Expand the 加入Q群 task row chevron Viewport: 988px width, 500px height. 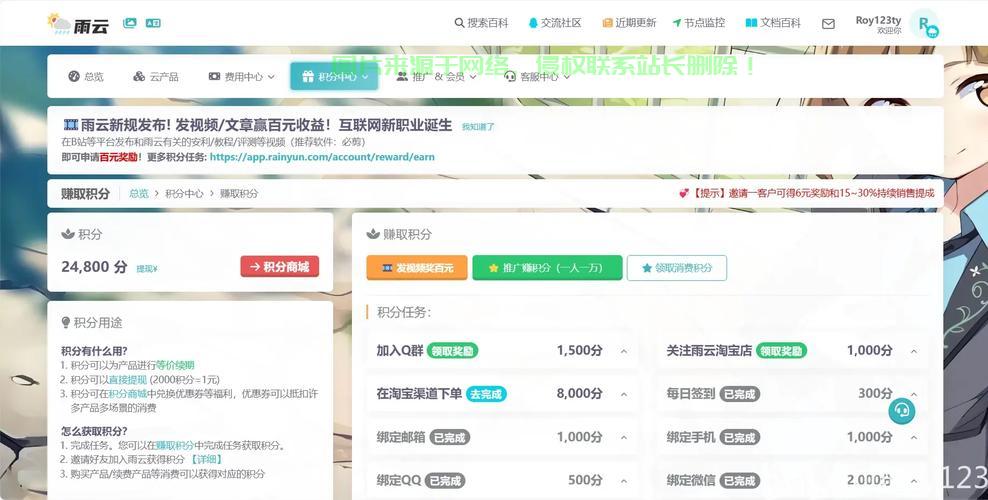coord(624,351)
